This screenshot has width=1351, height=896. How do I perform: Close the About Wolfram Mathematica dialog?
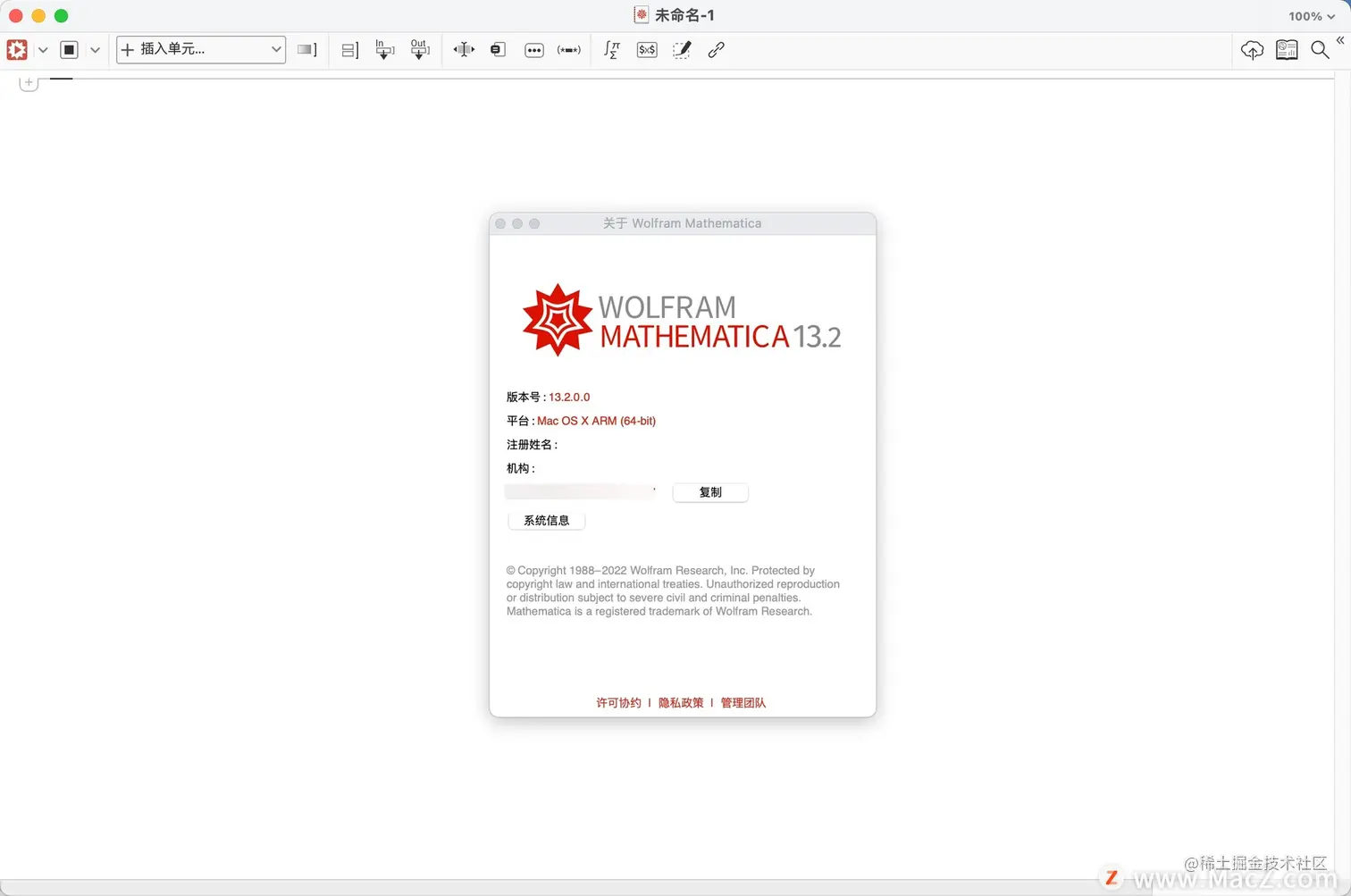tap(500, 223)
